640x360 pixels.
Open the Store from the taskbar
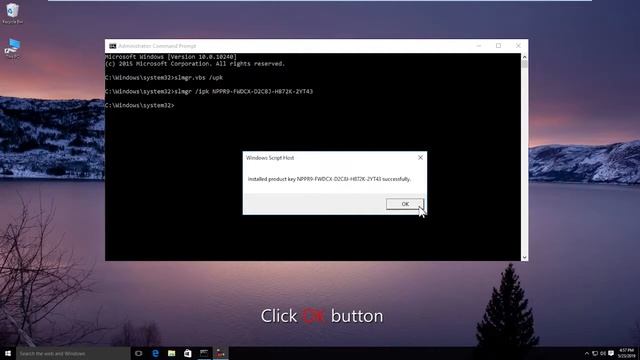(x=188, y=353)
